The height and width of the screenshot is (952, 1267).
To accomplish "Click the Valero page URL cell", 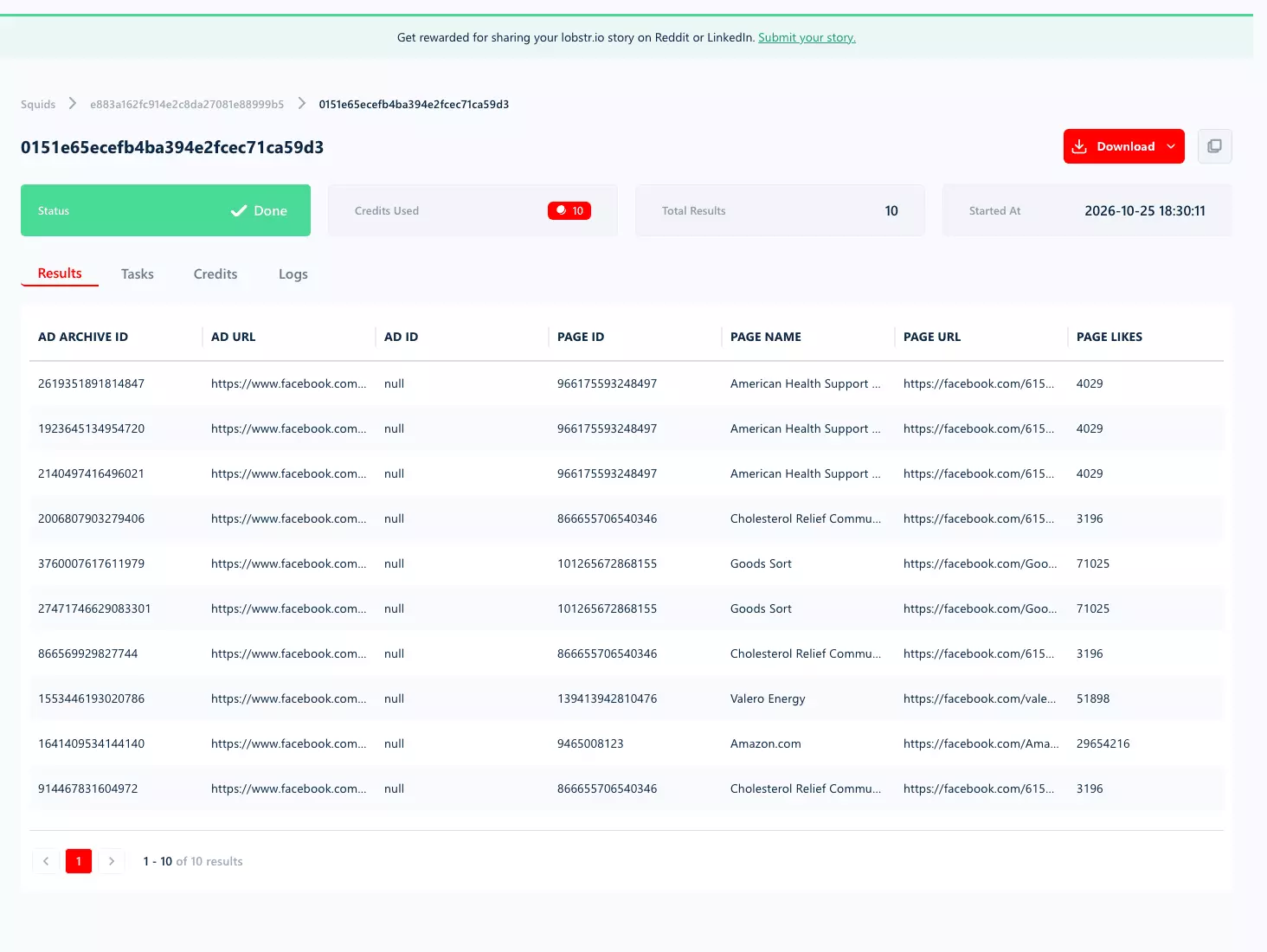I will [980, 698].
